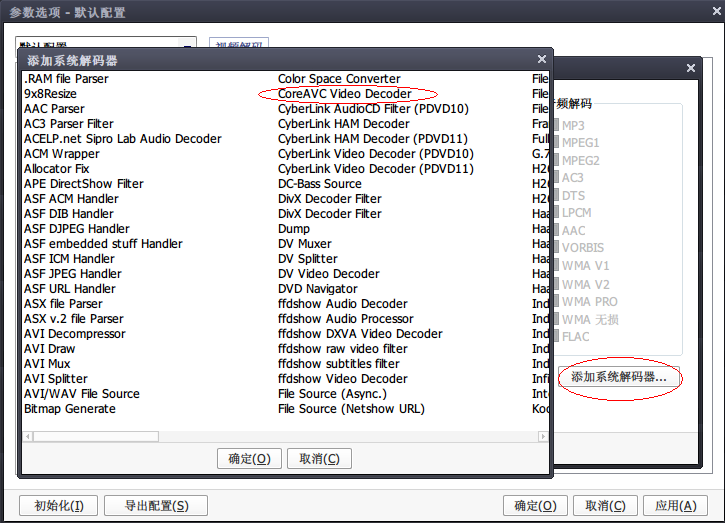Click 初始化(I) button

pyautogui.click(x=58, y=505)
